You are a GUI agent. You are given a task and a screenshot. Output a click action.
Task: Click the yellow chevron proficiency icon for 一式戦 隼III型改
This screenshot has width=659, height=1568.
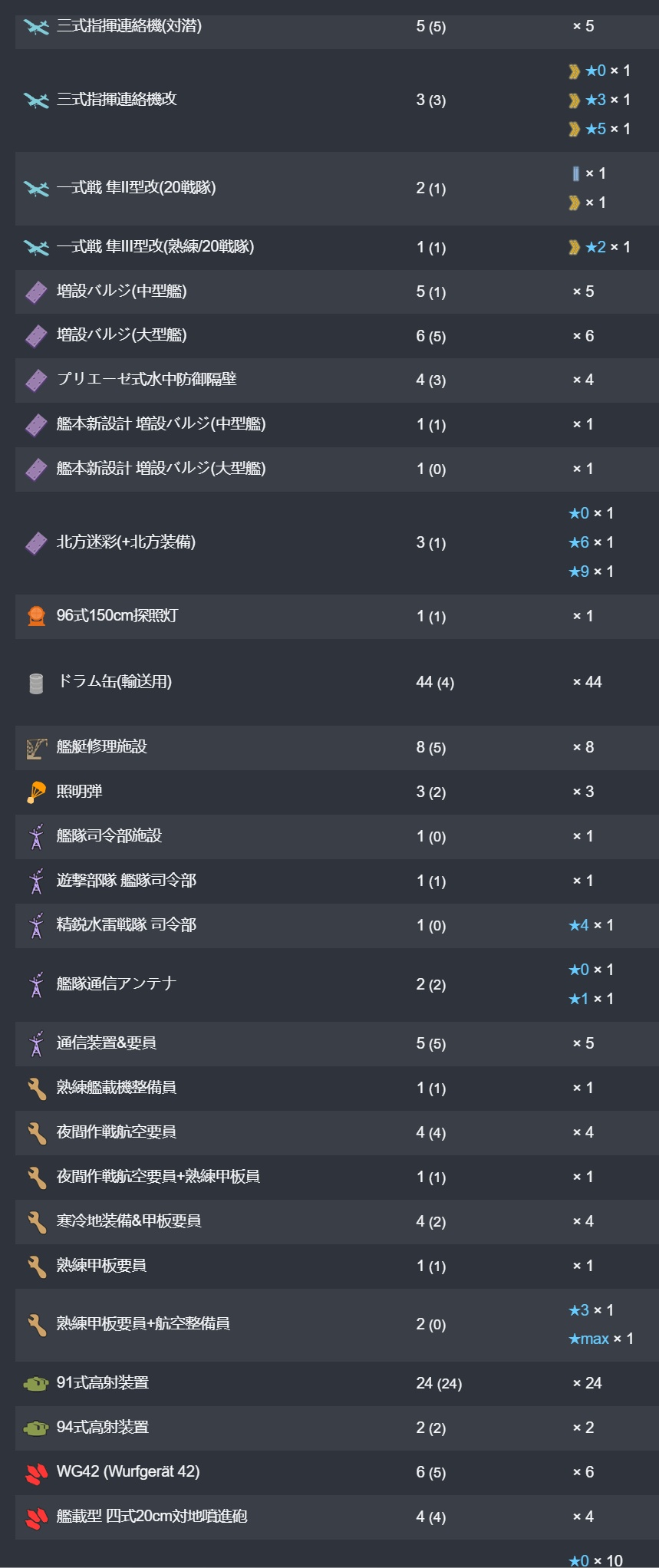coord(574,247)
